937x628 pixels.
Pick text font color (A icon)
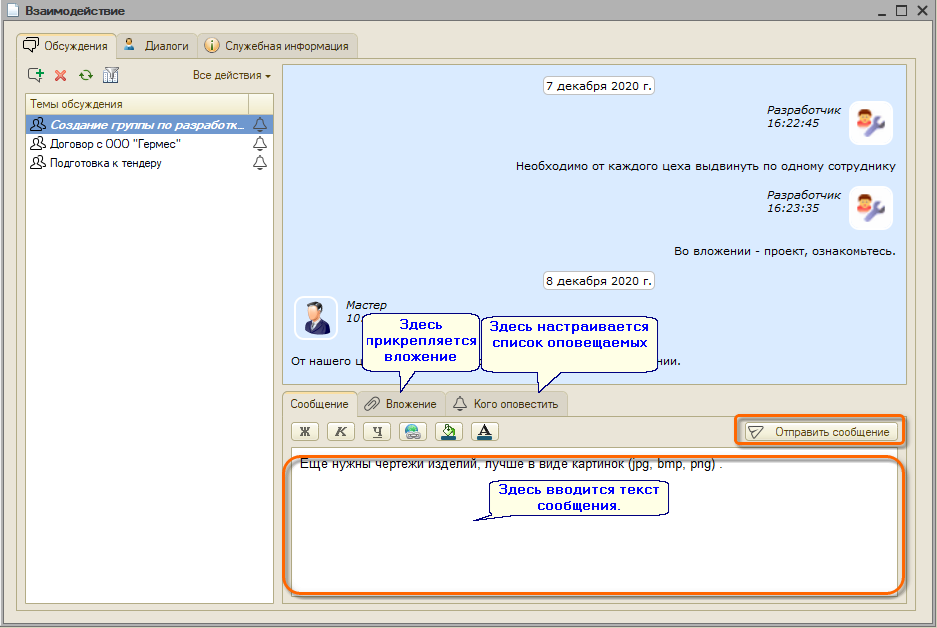click(484, 432)
